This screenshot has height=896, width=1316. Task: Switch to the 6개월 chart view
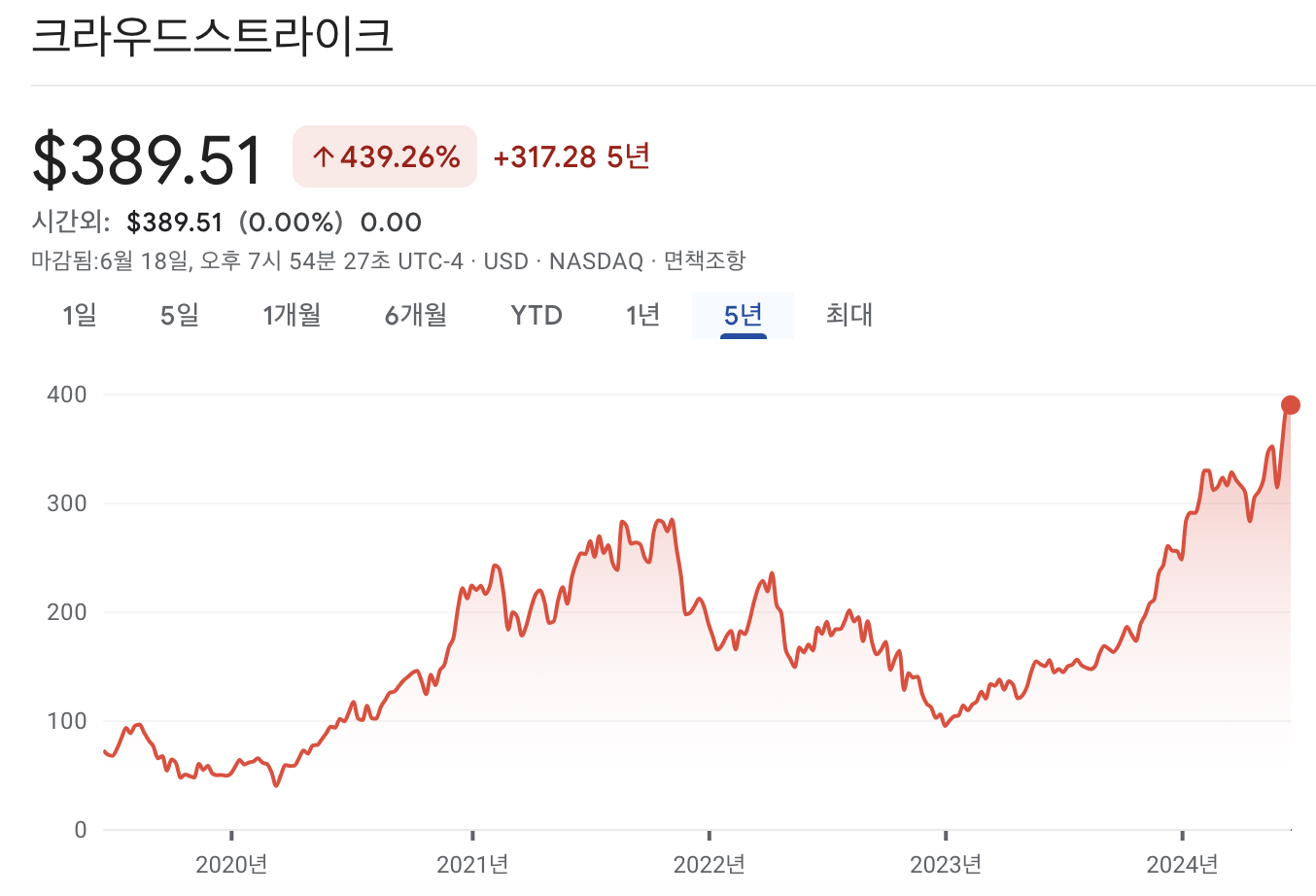pos(415,315)
